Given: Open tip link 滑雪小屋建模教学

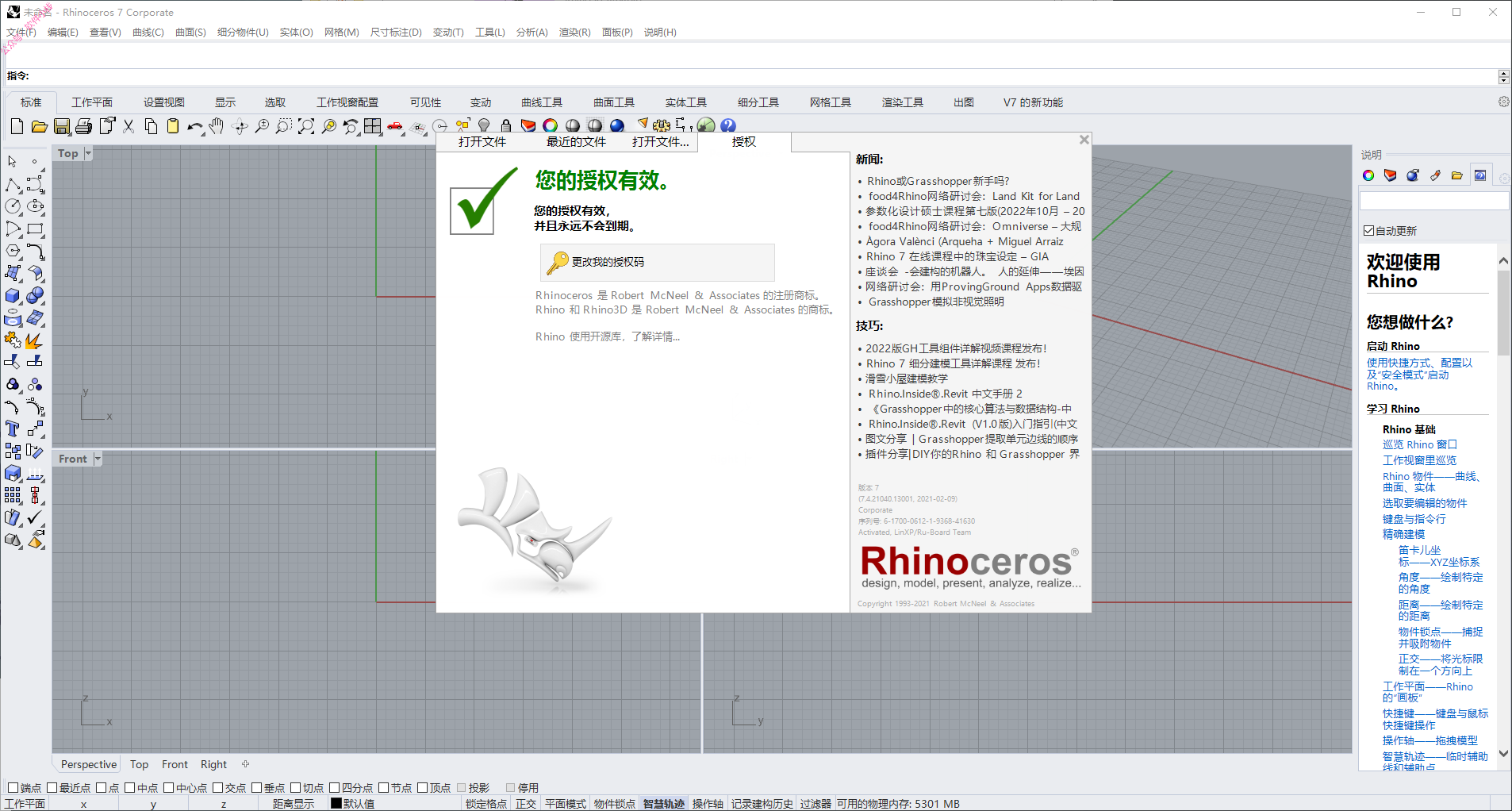Looking at the screenshot, I should (907, 379).
